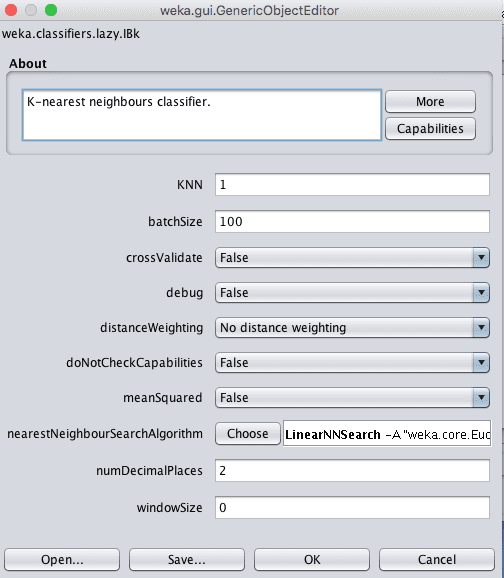This screenshot has height=578, width=504.
Task: Expand the meanSquared dropdown
Action: click(x=352, y=398)
